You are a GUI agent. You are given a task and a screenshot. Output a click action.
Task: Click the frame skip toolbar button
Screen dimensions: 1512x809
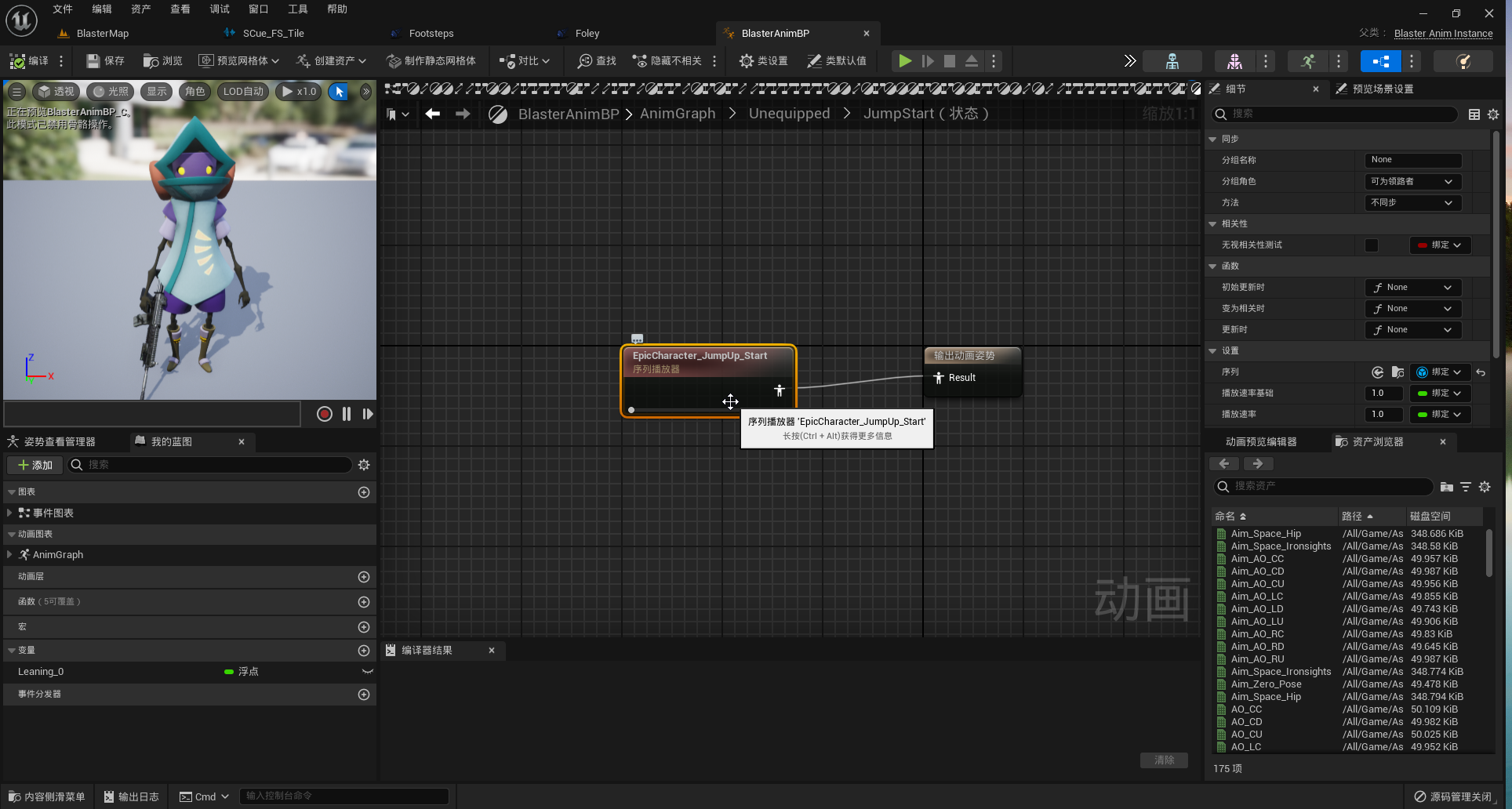click(928, 60)
